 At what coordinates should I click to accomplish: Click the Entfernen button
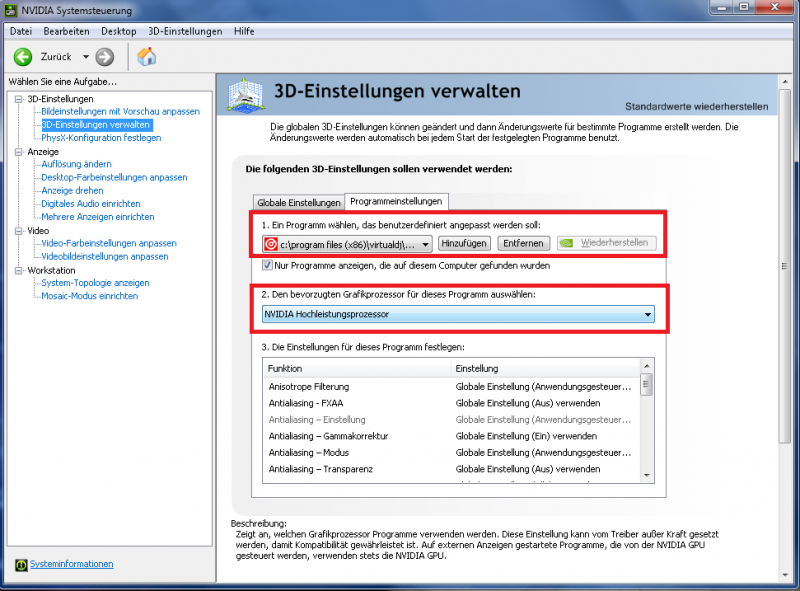click(523, 243)
